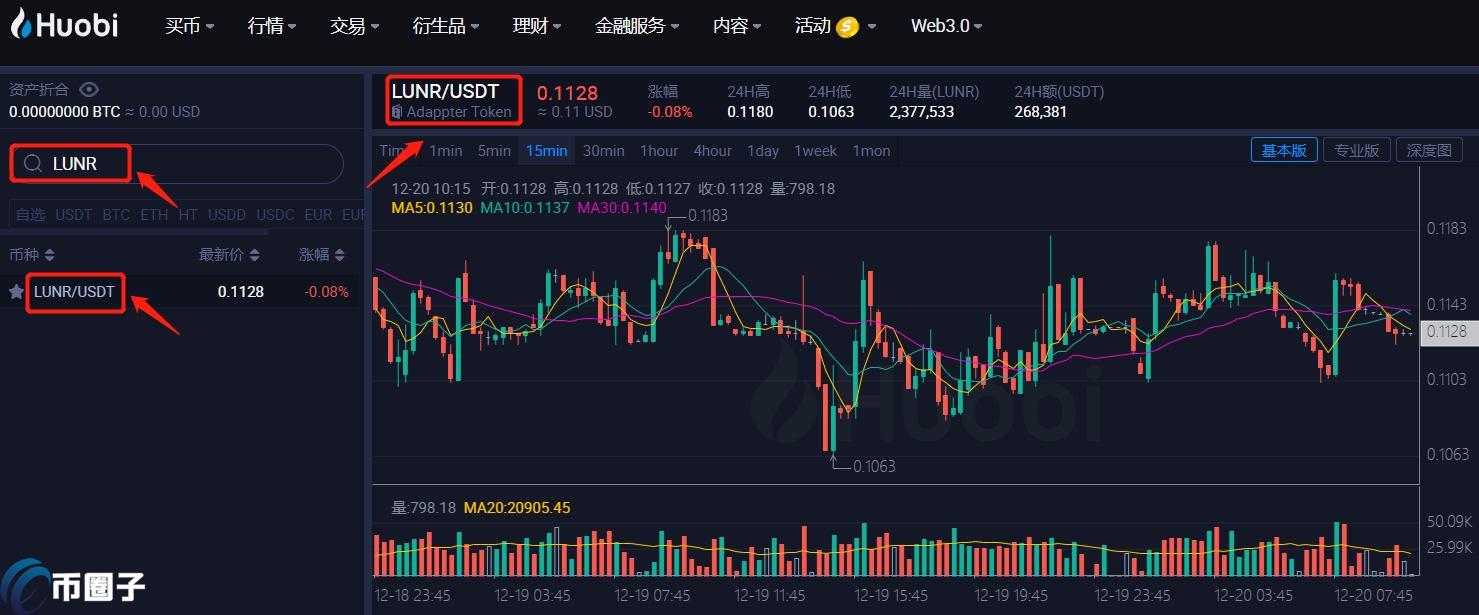Click the current price tag 0.1128
Screen dimensions: 1479x615
click(x=1447, y=331)
